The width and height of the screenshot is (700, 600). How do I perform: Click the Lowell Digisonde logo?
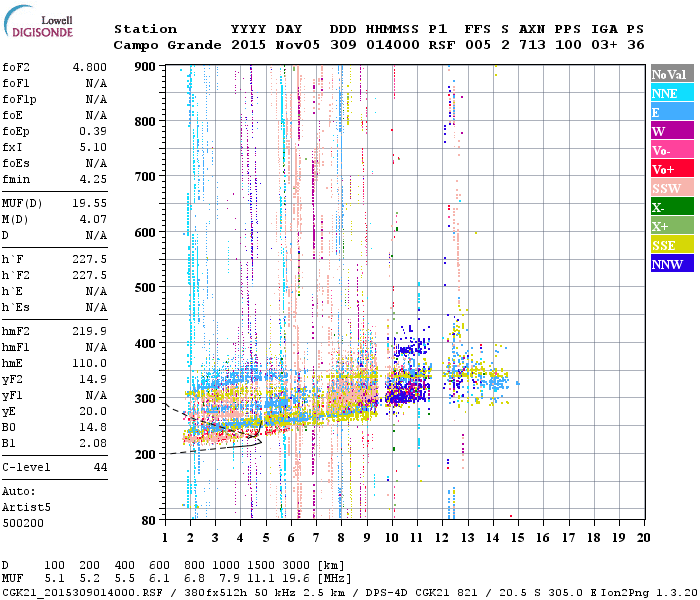pyautogui.click(x=38, y=22)
